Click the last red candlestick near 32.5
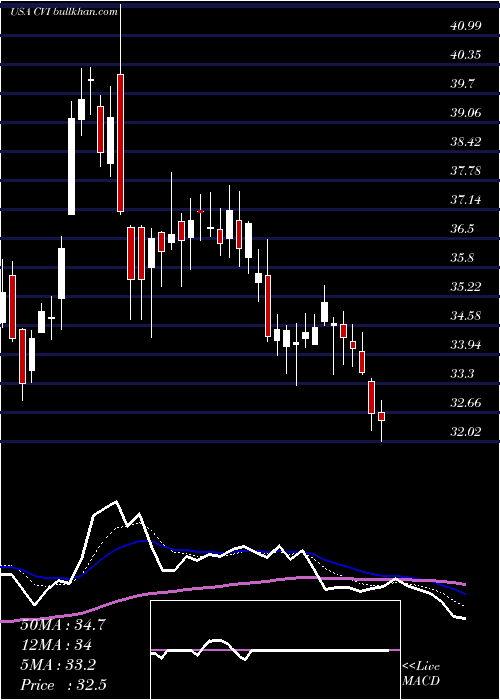Image resolution: width=500 pixels, height=700 pixels. 381,416
